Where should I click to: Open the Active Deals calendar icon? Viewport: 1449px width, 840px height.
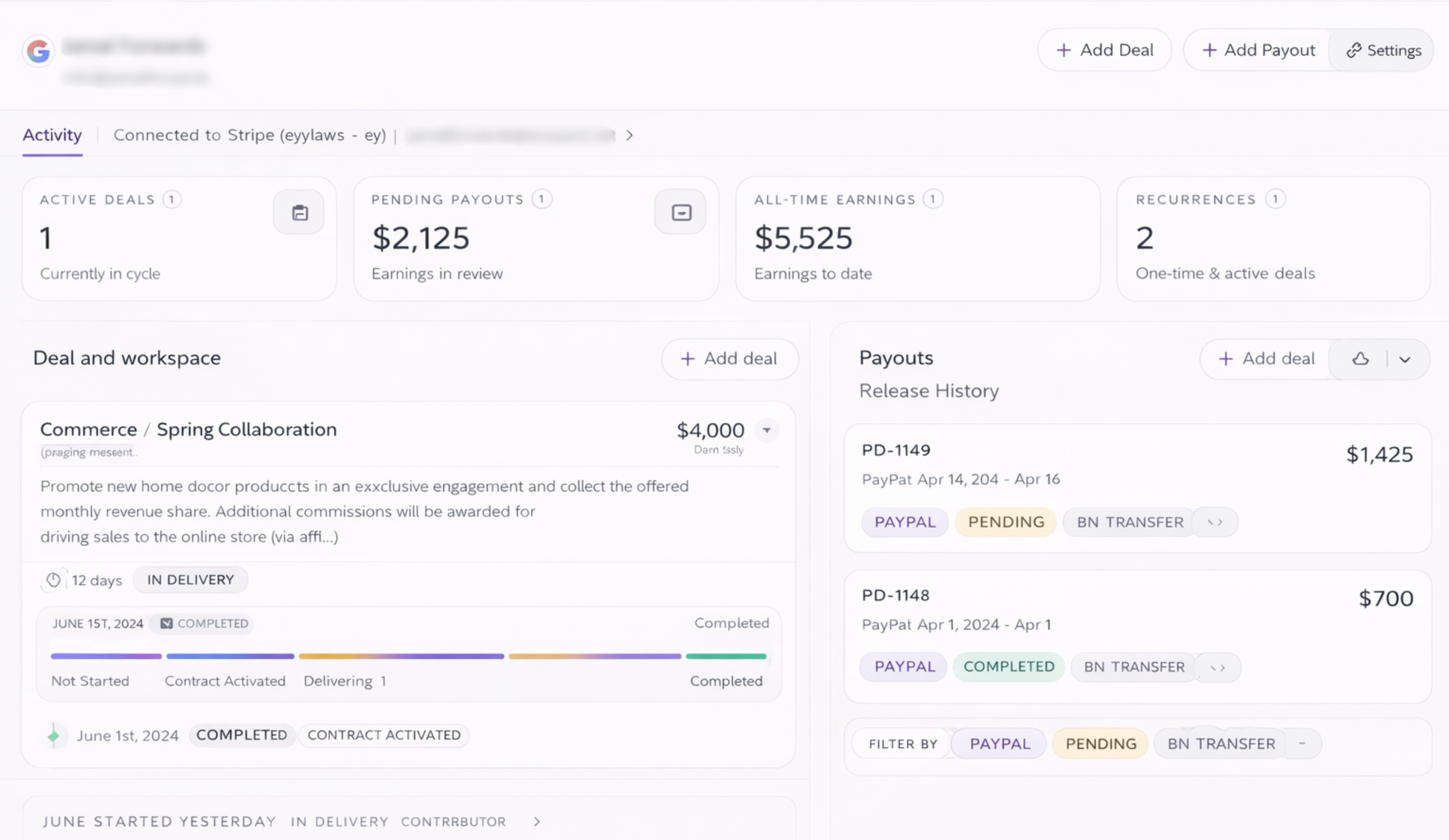[x=299, y=213]
